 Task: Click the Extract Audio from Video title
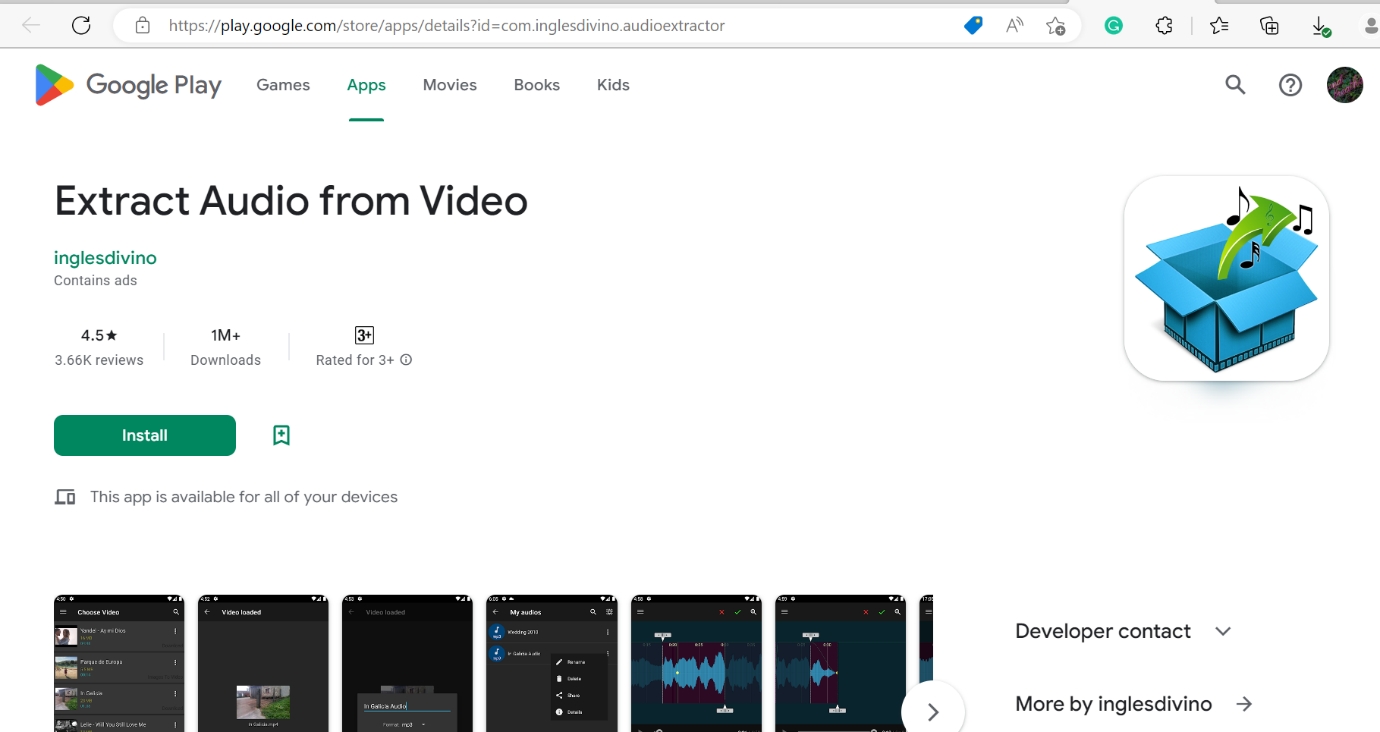tap(291, 201)
